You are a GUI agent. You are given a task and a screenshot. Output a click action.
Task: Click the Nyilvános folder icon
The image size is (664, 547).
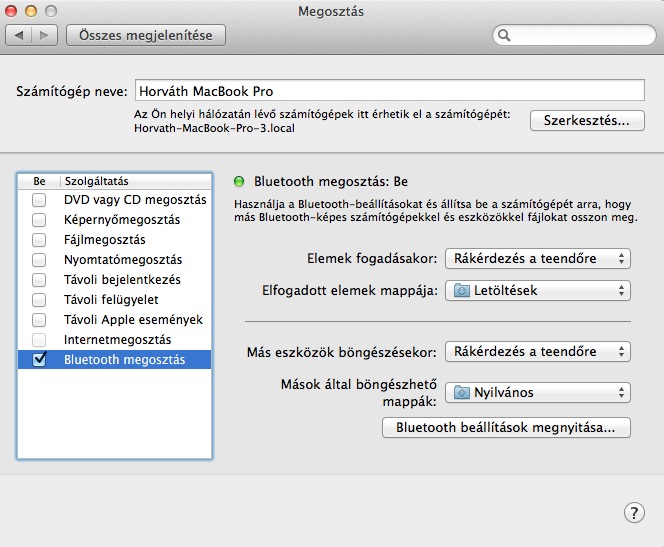point(462,392)
